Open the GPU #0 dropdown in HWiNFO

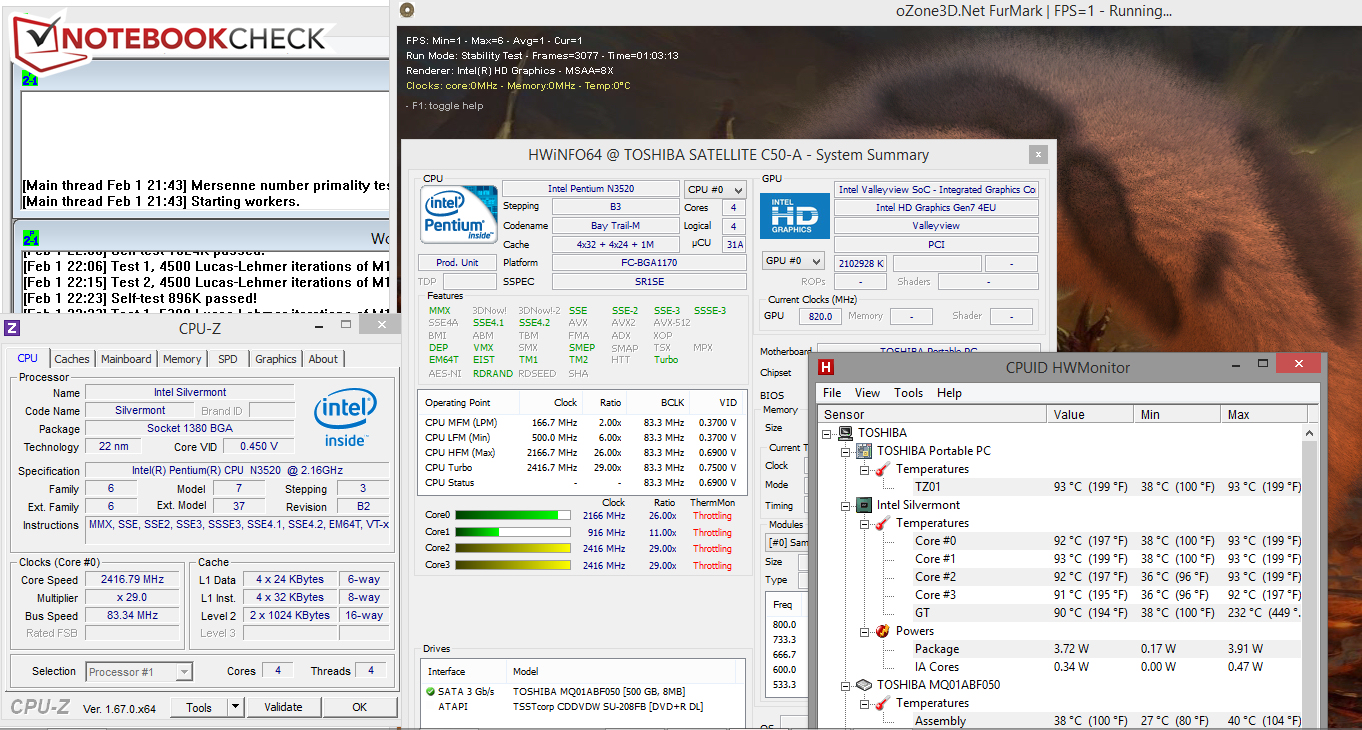pyautogui.click(x=793, y=262)
